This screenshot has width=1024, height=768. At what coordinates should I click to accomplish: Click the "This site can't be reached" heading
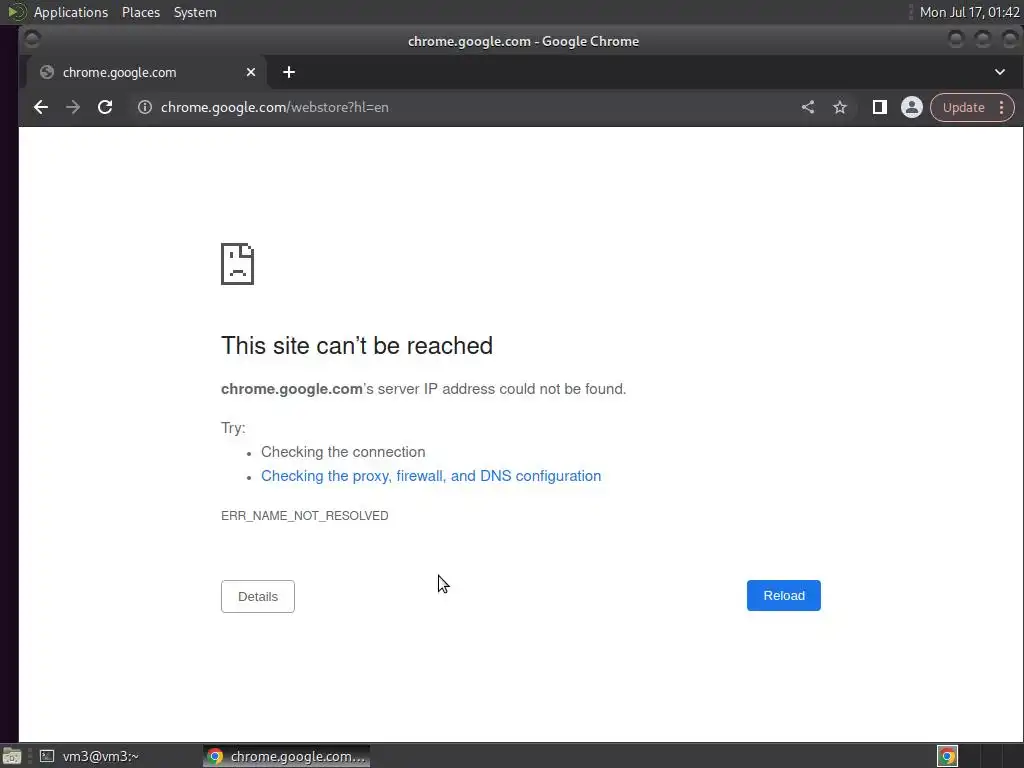tap(357, 345)
